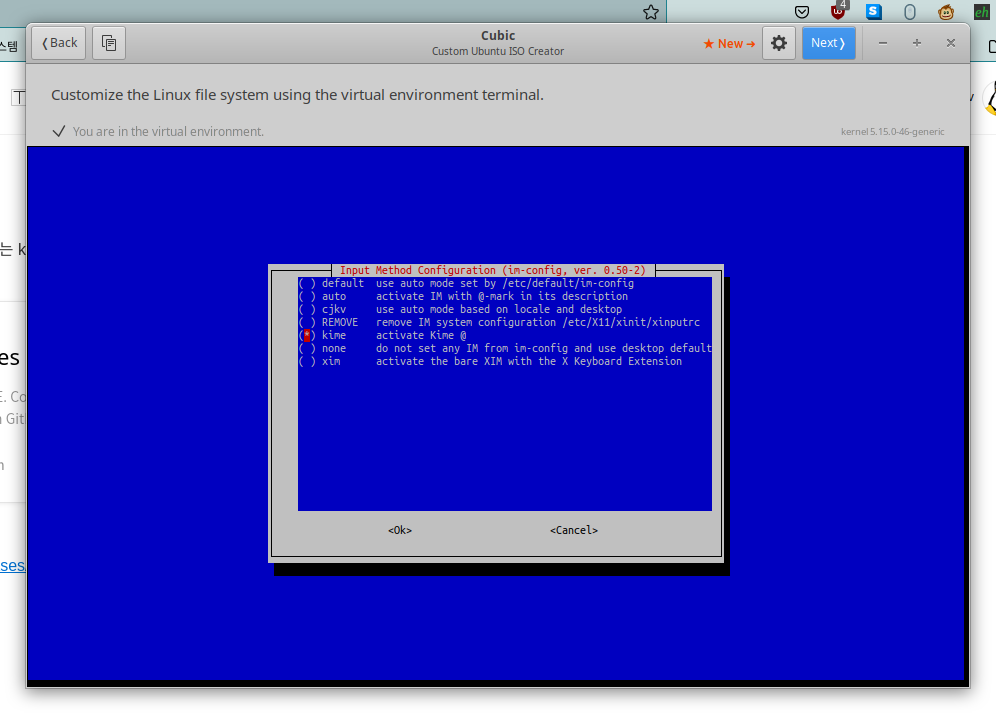The image size is (996, 717).
Task: Click the Input Method Configuration dialog title
Action: click(493, 271)
